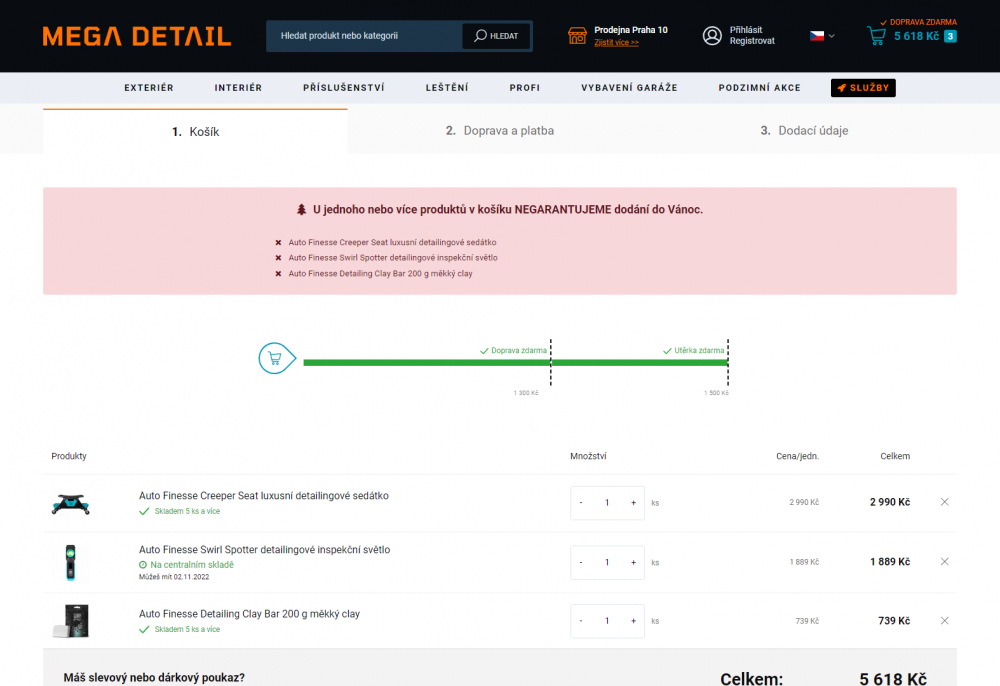Screen dimensions: 1000x686
Task: Increase Clay Bar quantity with plus
Action: (x=633, y=621)
